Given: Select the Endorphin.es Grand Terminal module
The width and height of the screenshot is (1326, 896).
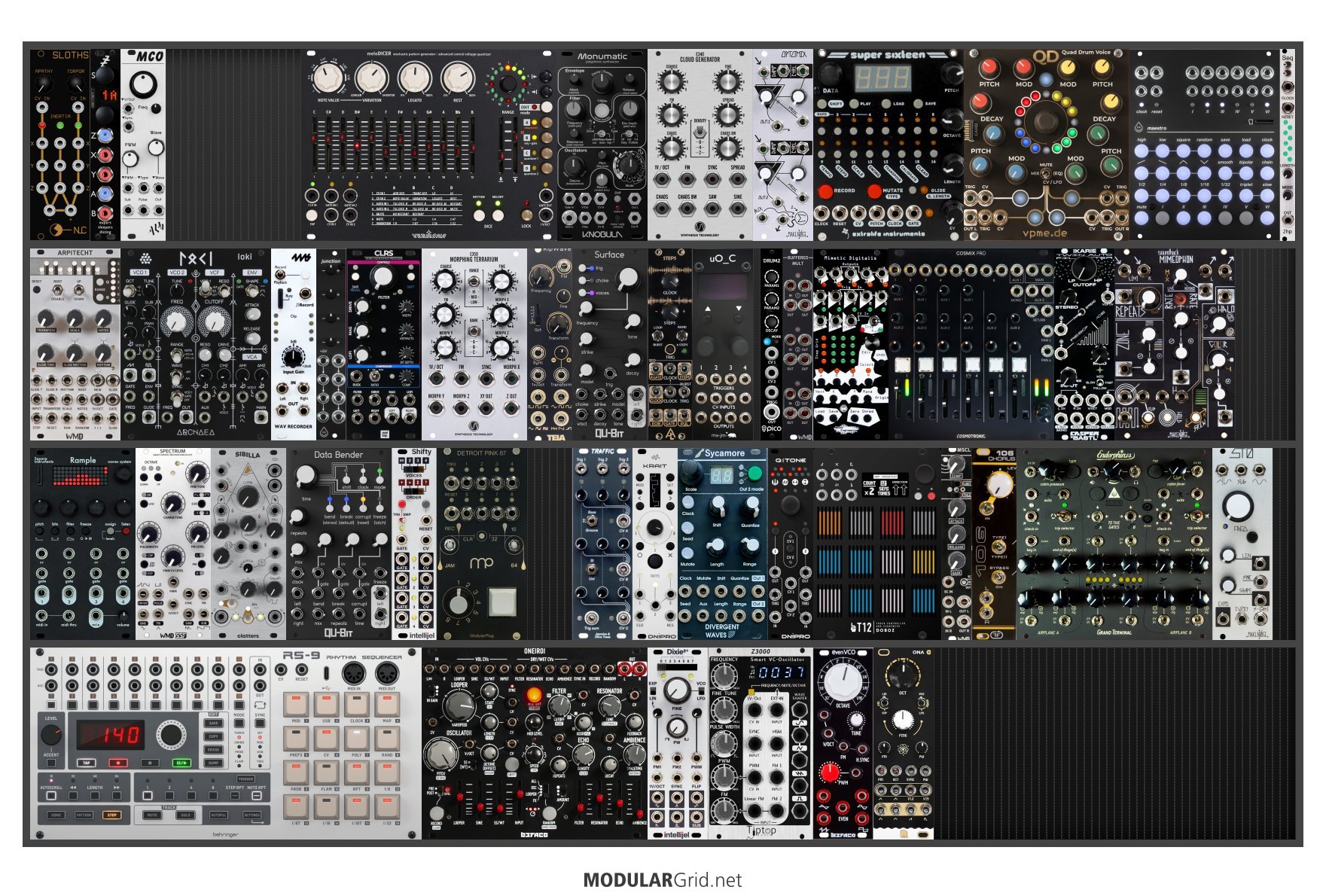Looking at the screenshot, I should (1114, 544).
